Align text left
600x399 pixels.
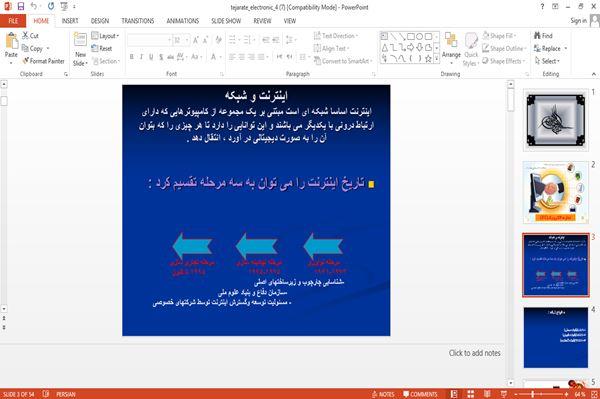[232, 57]
